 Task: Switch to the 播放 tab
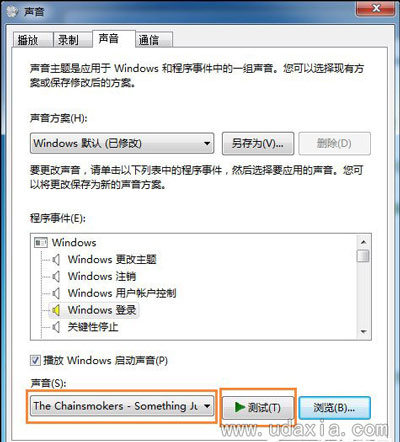click(33, 40)
